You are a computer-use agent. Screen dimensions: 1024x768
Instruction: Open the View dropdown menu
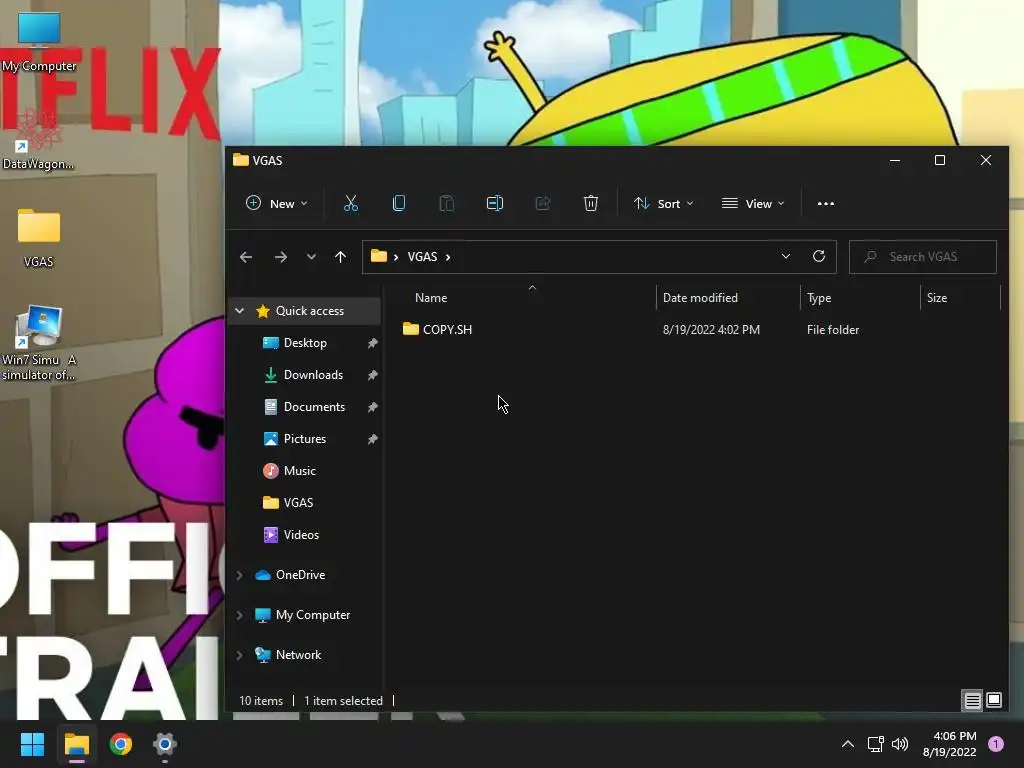tap(753, 204)
